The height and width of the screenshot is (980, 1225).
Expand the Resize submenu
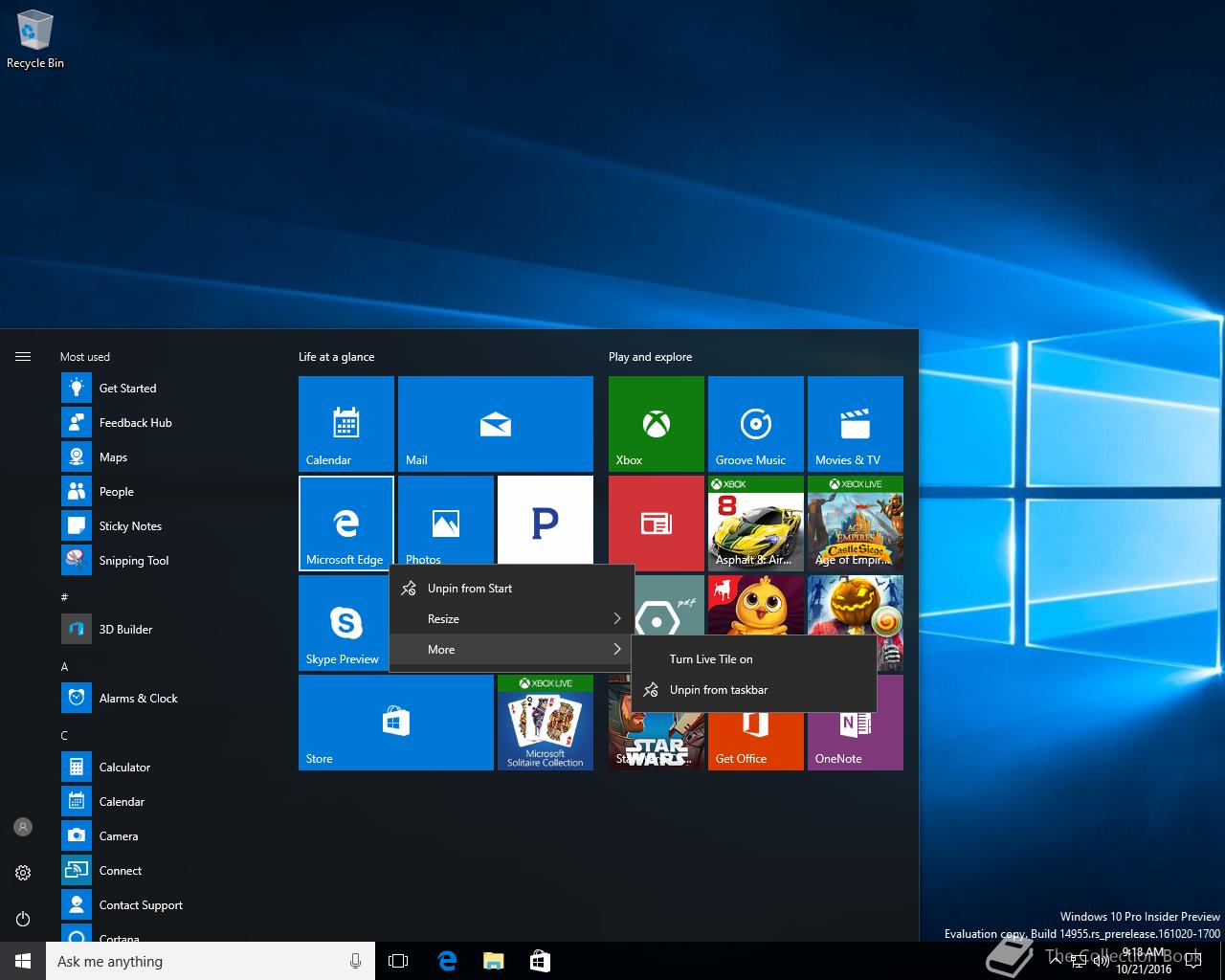(x=512, y=619)
